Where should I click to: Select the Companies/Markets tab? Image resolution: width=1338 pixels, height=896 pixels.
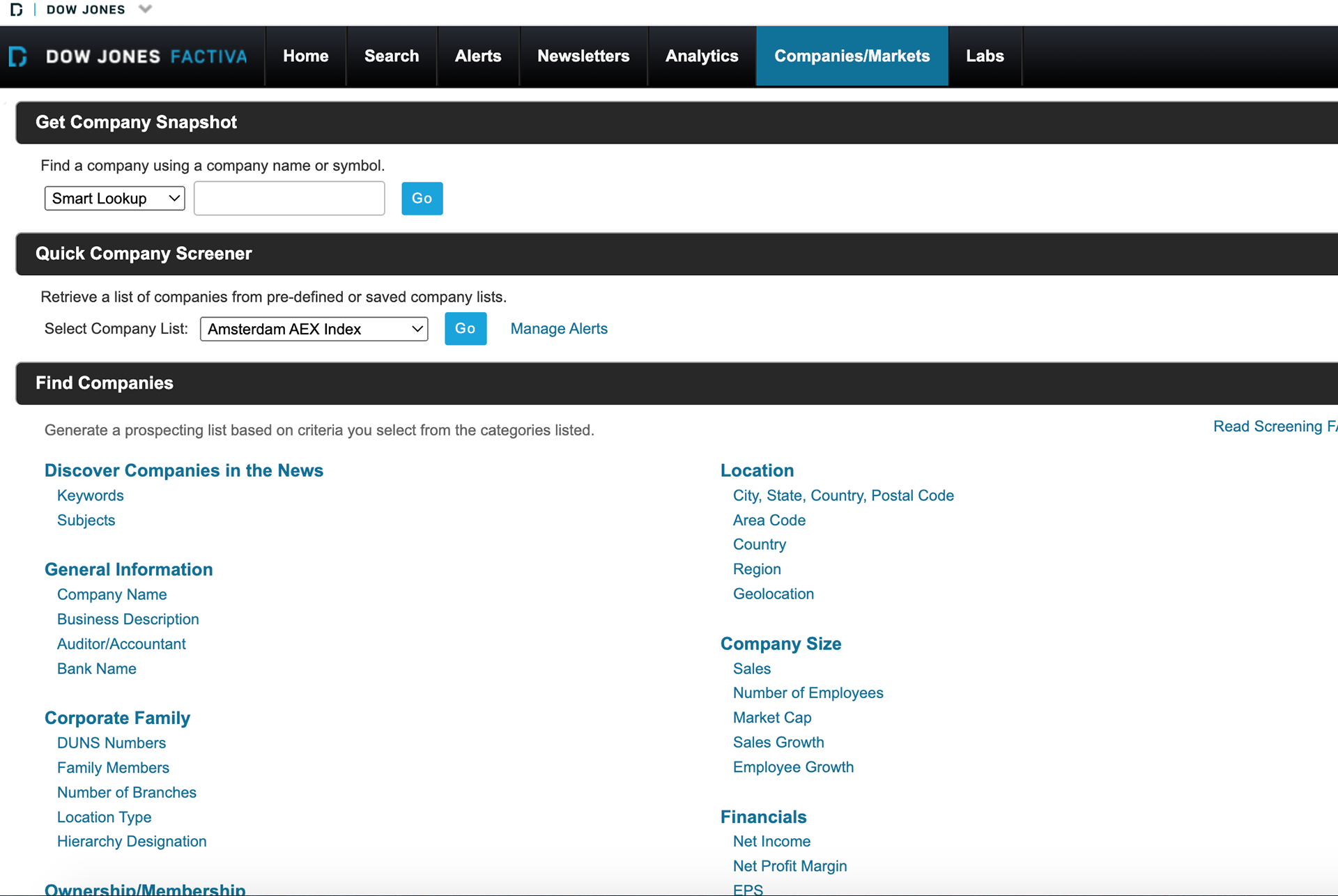tap(852, 56)
